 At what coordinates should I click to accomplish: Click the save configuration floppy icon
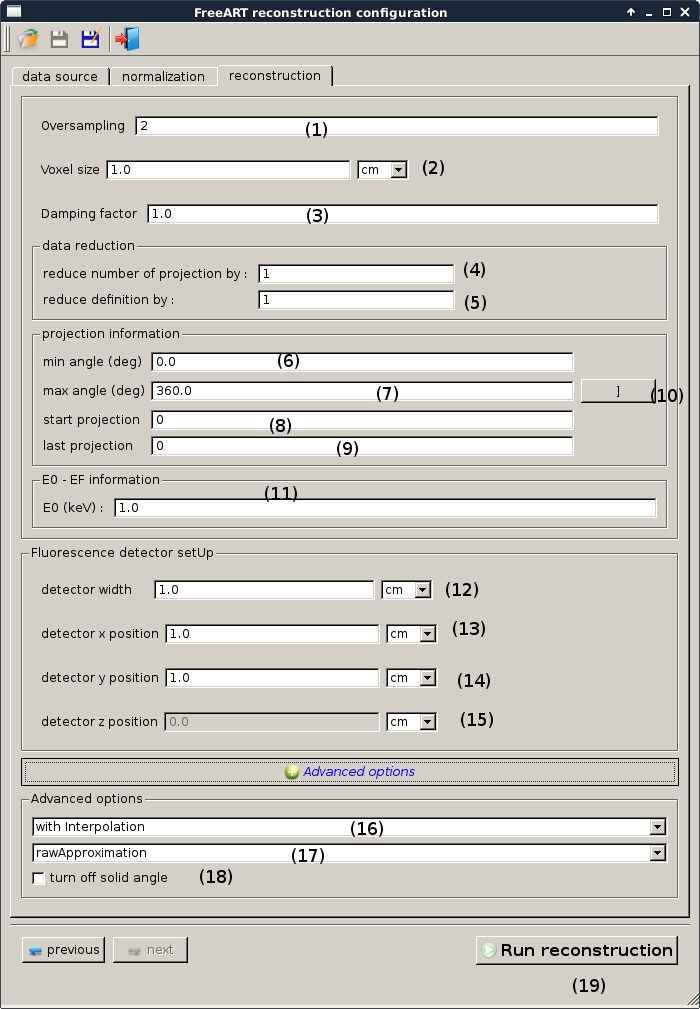[59, 39]
